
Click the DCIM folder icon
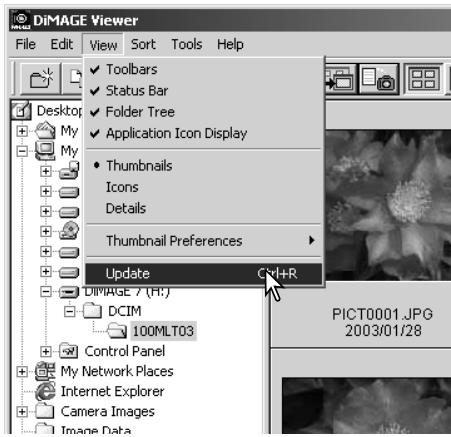92,311
